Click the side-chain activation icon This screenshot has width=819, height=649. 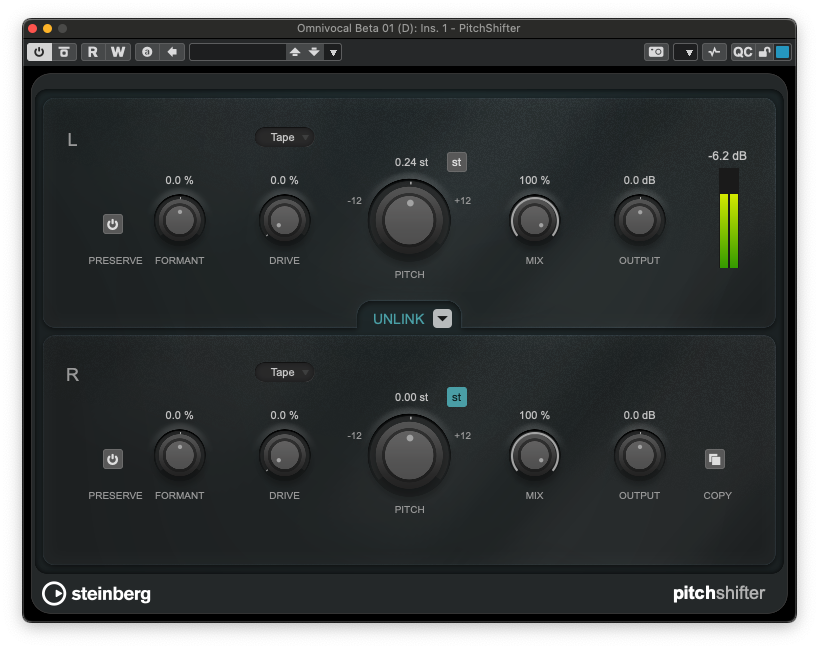[713, 52]
